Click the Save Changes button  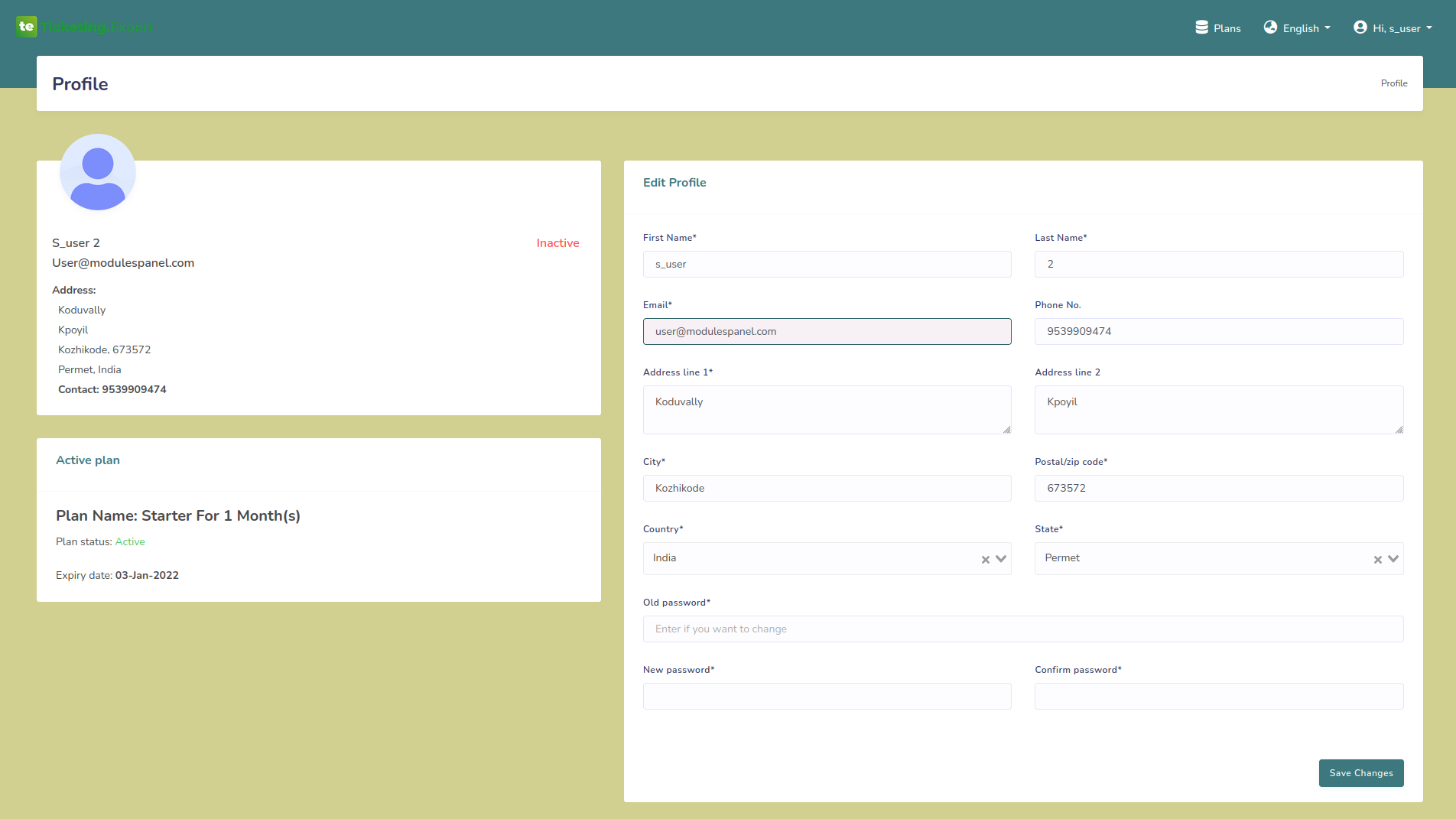tap(1360, 773)
